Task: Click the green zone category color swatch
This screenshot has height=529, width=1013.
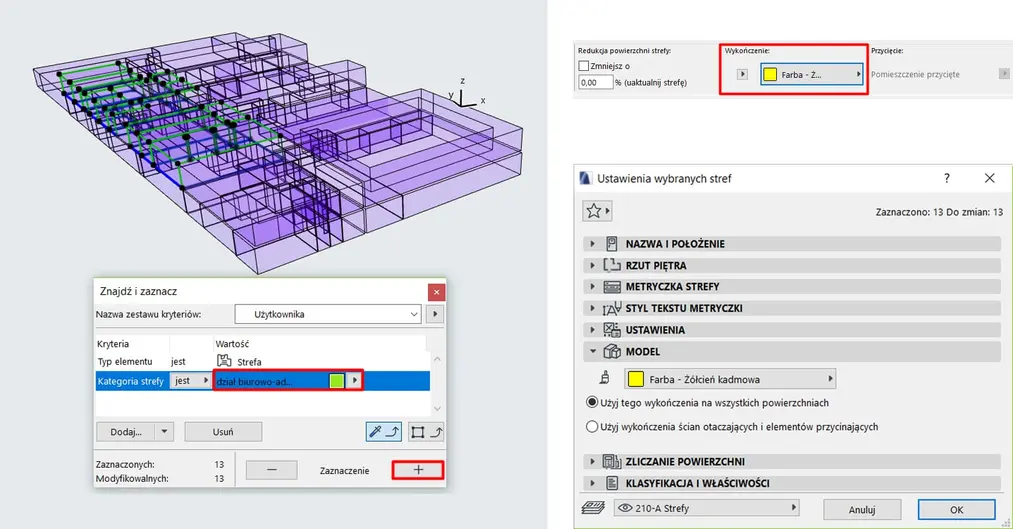Action: coord(336,380)
